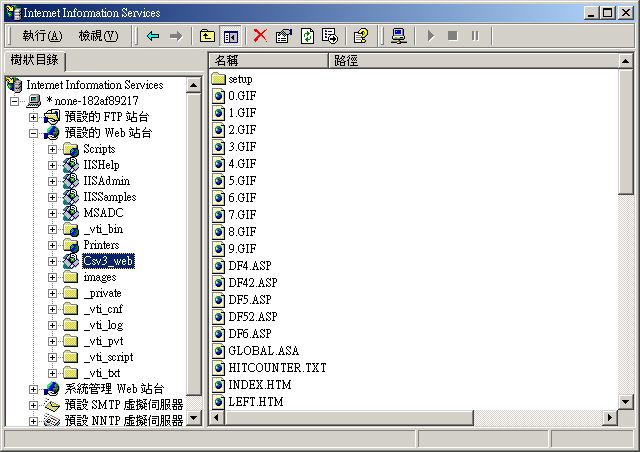This screenshot has height=452, width=640.
Task: Click the 路徑 column header
Action: (473, 61)
